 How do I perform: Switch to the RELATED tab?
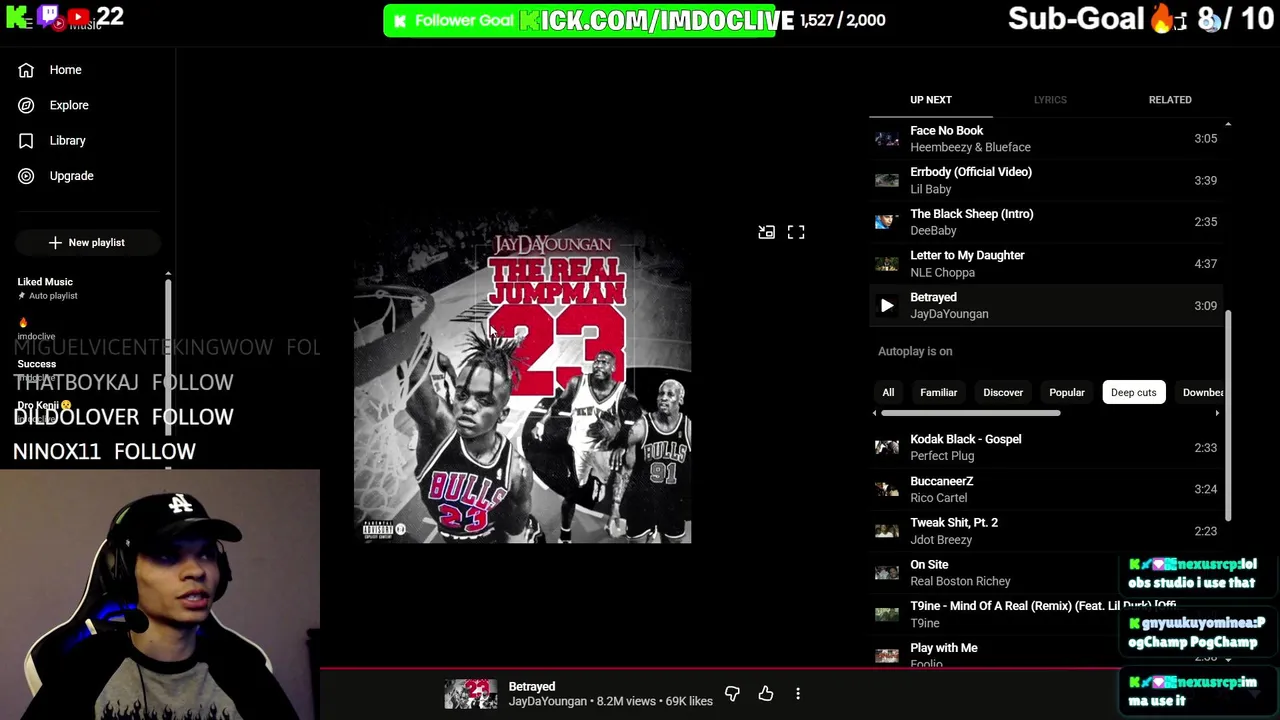(1170, 100)
